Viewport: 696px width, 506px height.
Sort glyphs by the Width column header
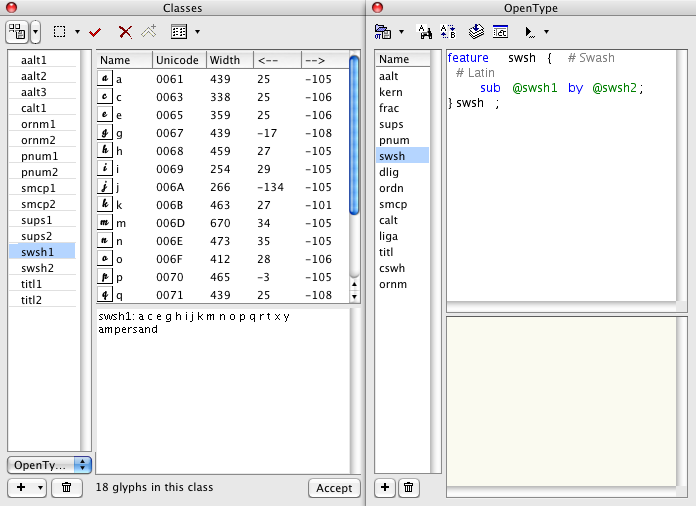(229, 60)
